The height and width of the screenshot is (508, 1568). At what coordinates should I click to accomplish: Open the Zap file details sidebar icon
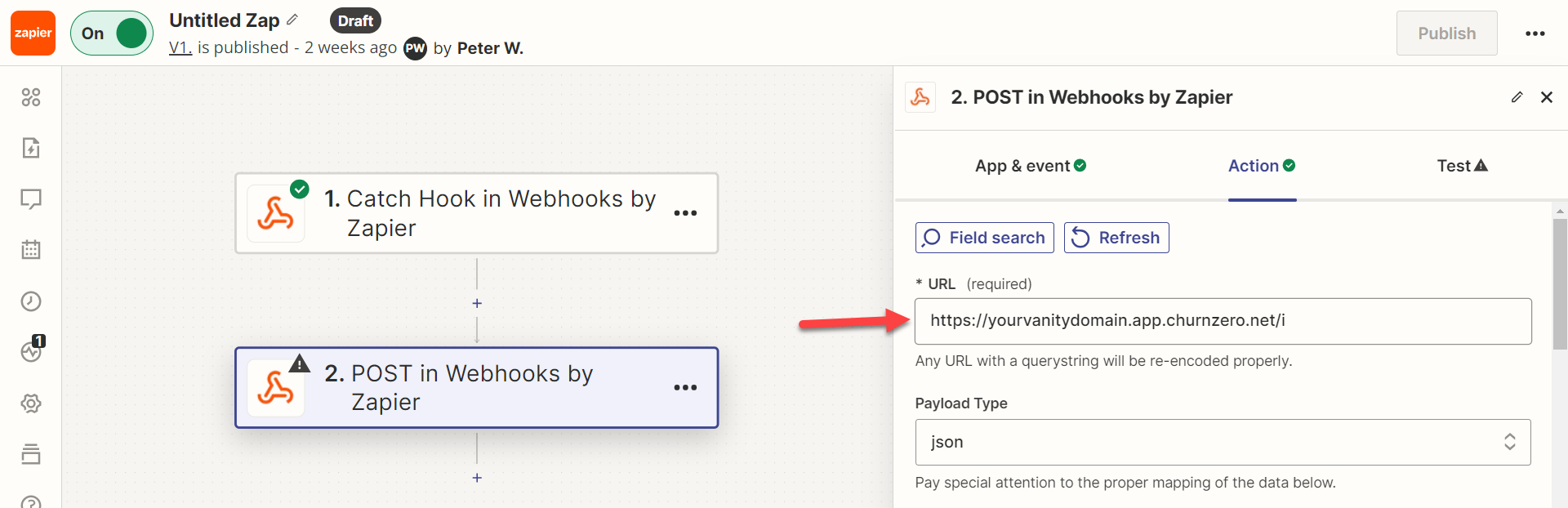31,148
